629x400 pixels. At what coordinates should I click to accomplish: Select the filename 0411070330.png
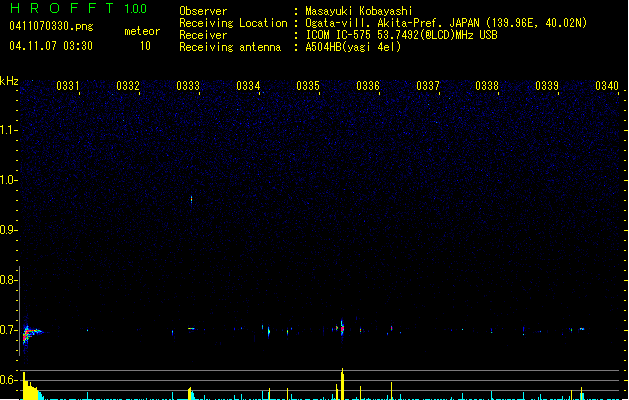51,26
